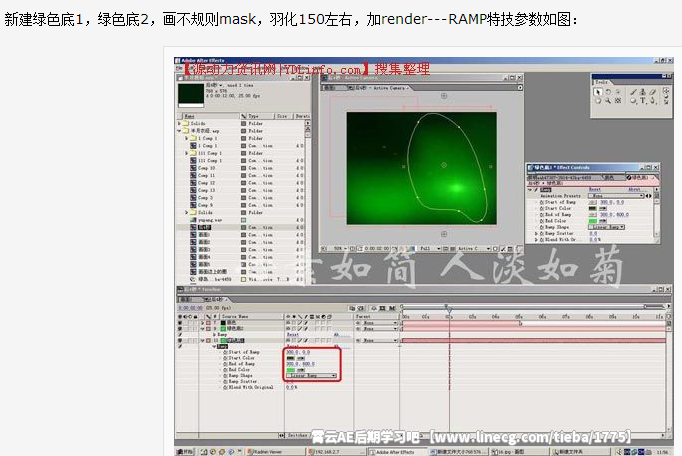Click Reset link in Effect Controls
682x456 pixels.
[595, 190]
